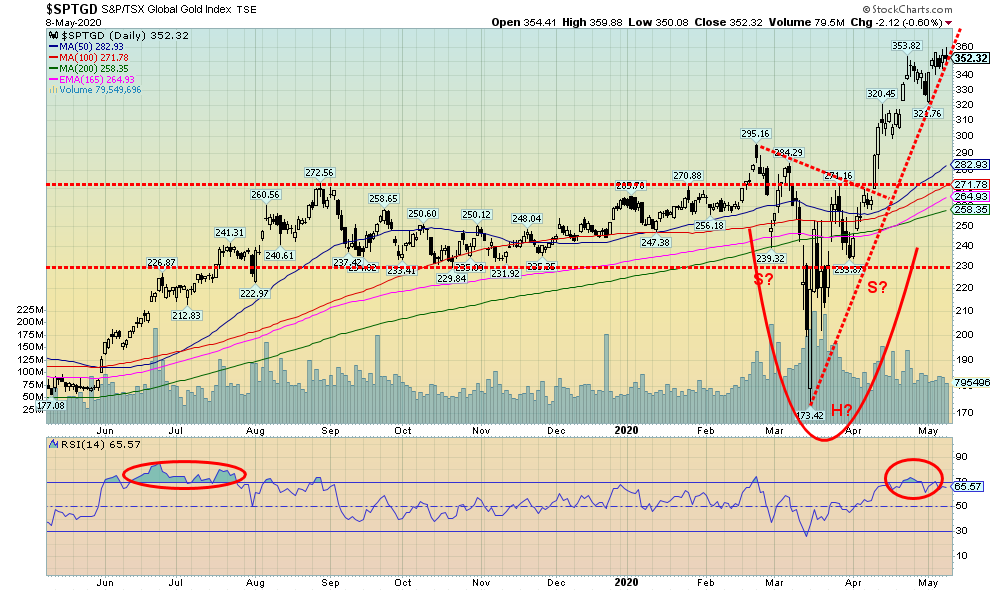Click the right S? shoulder annotation
Screen dimensions: 990x591
point(878,288)
